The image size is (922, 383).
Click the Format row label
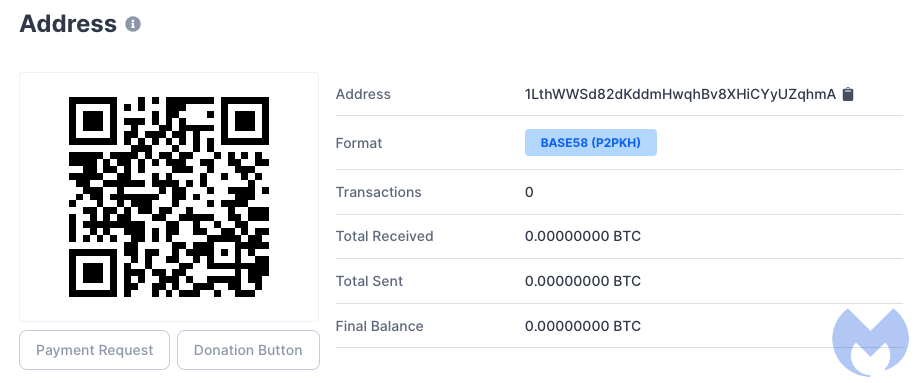click(x=359, y=143)
